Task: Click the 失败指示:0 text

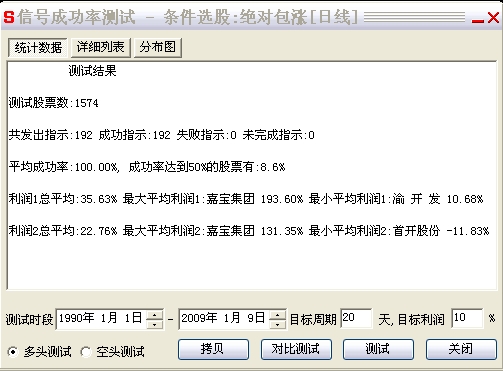Action: tap(207, 135)
